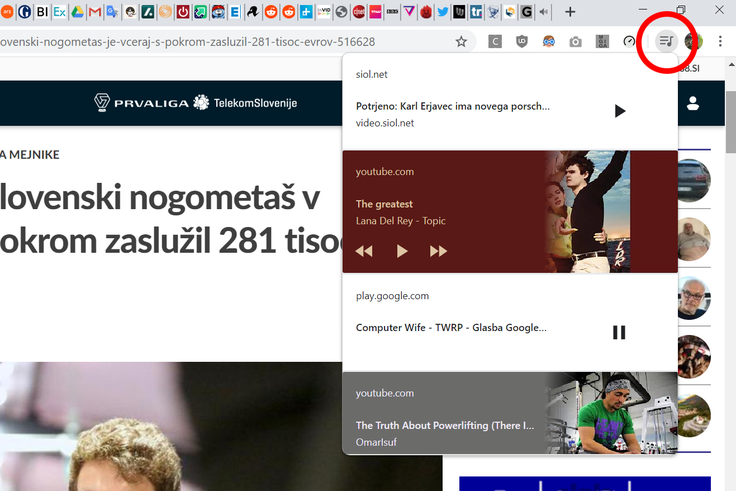Switch to the Business Insider BI tab
This screenshot has width=736, height=491.
point(42,12)
